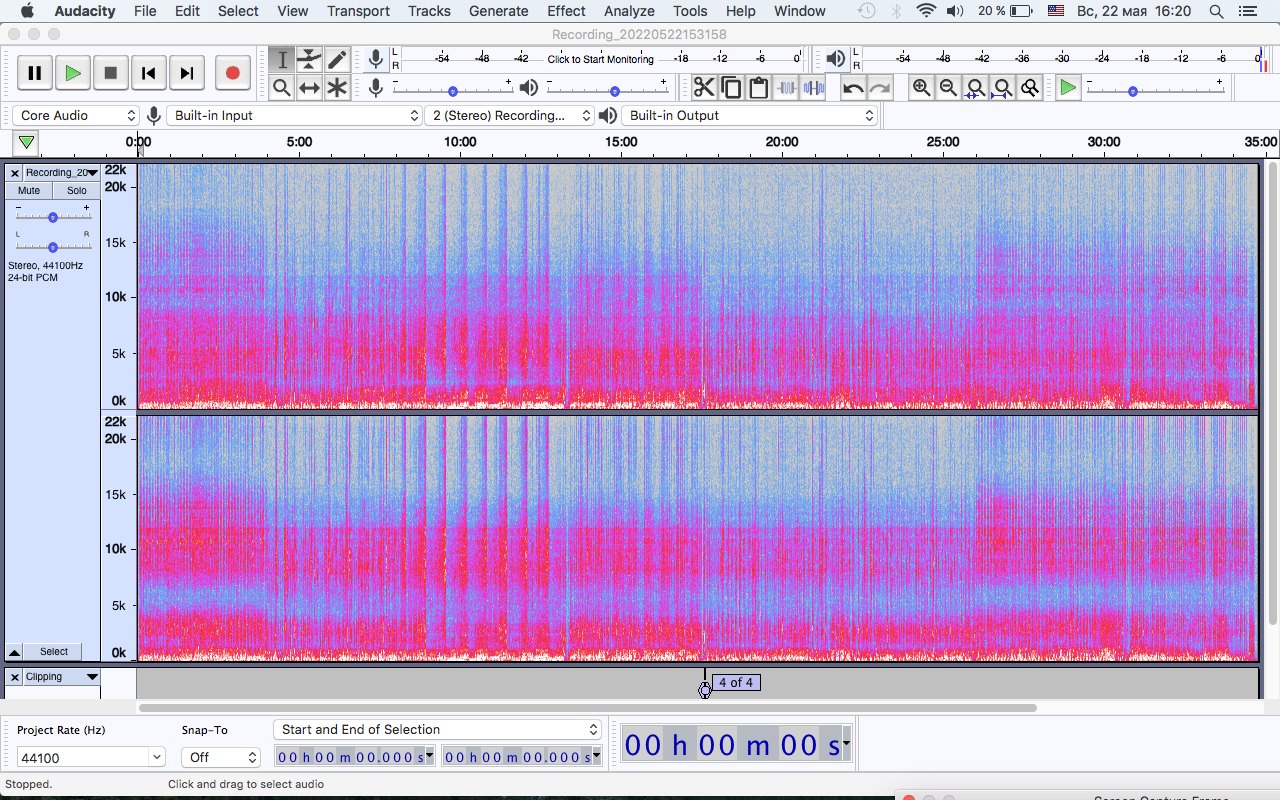Click the recording meter microphone icon
Screen dimensions: 1280x800
[x=375, y=60]
